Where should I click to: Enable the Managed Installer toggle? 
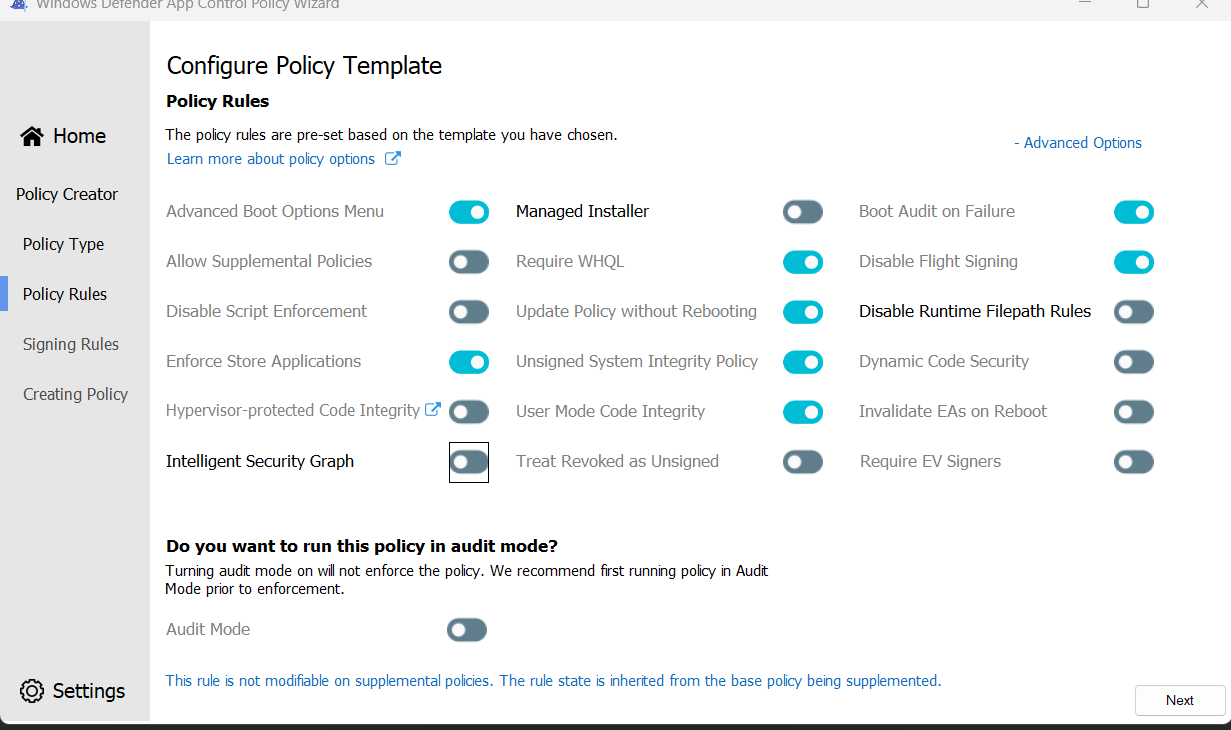pos(803,211)
